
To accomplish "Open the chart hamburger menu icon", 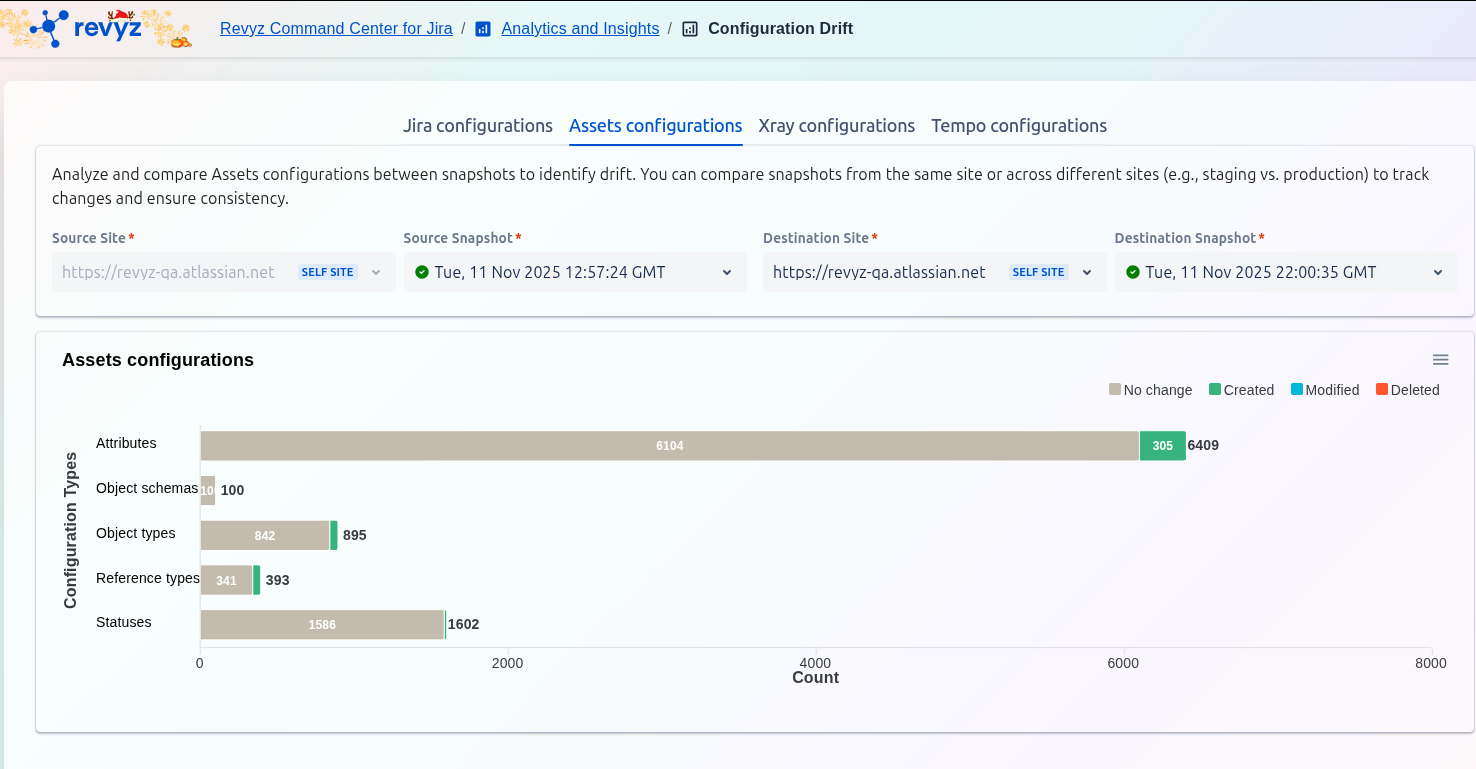I will [x=1440, y=360].
